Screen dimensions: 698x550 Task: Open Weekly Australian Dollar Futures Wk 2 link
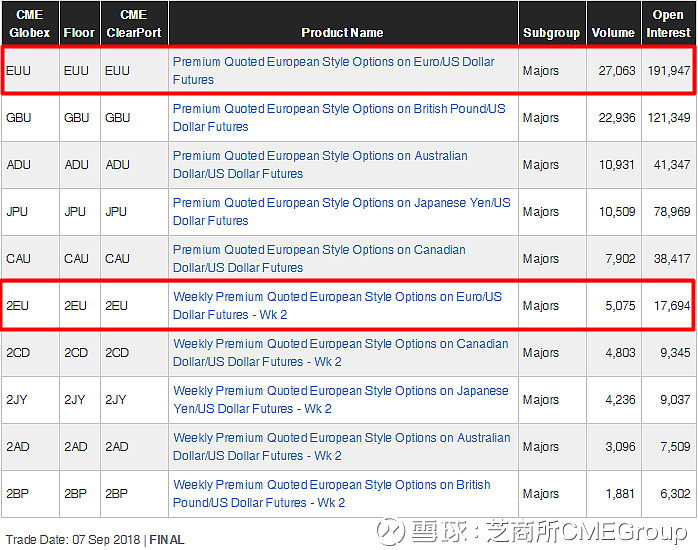pyautogui.click(x=341, y=447)
